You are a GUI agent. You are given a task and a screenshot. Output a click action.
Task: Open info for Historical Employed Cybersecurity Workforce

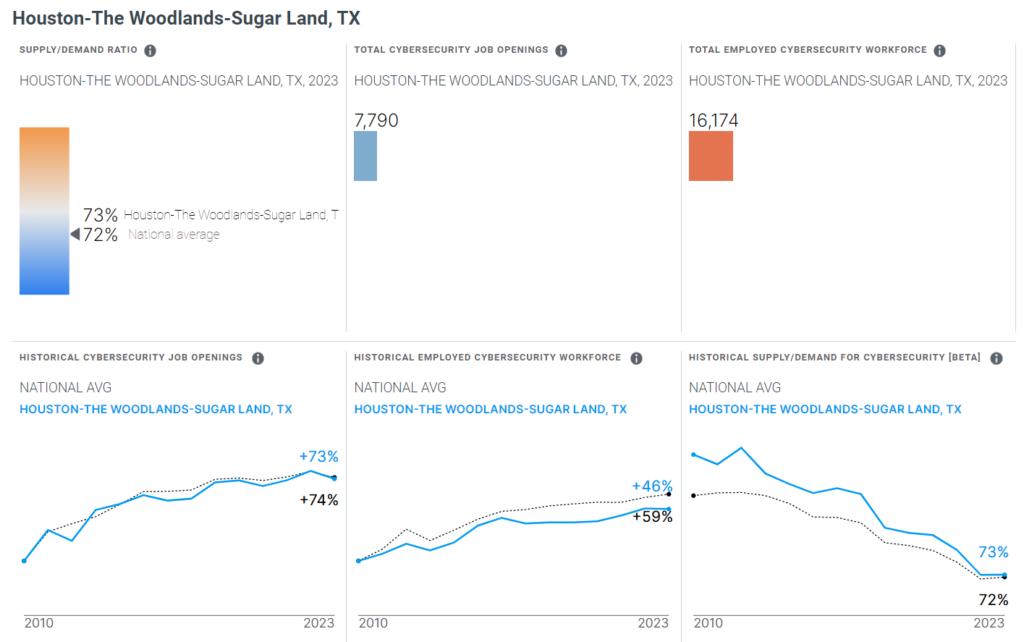[636, 358]
